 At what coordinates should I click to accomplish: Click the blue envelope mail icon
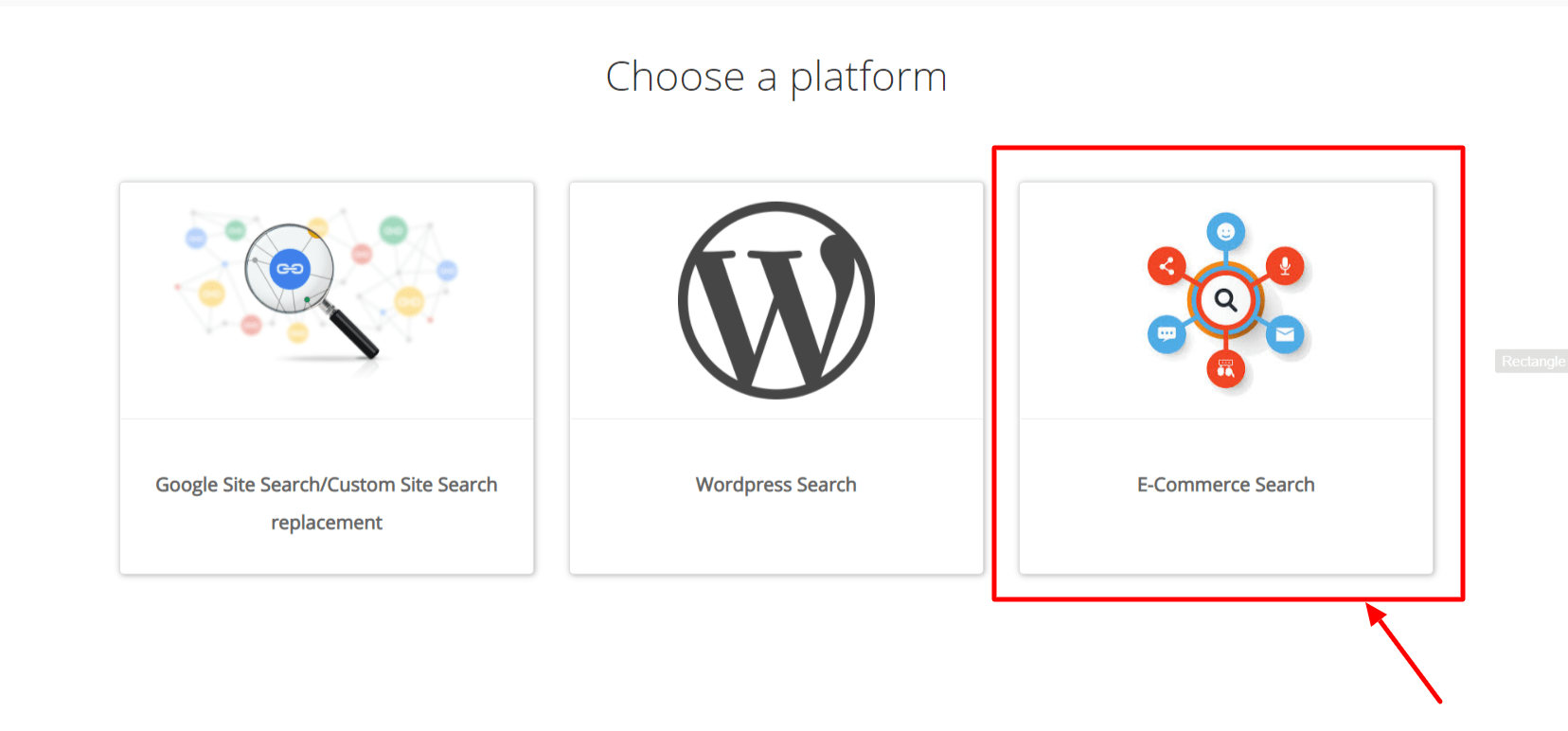coord(1285,334)
